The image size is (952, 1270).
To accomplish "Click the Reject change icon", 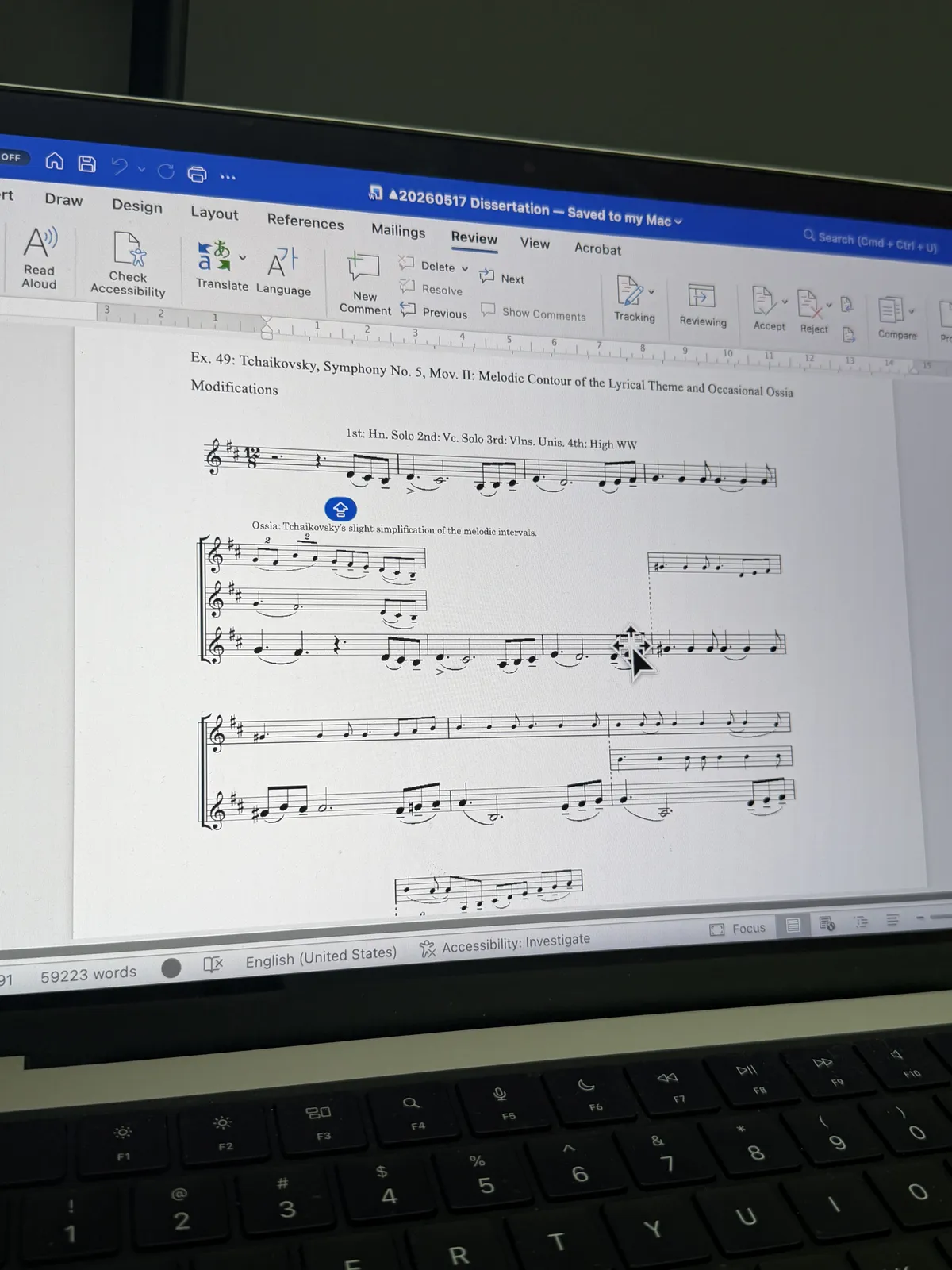I will [x=809, y=304].
